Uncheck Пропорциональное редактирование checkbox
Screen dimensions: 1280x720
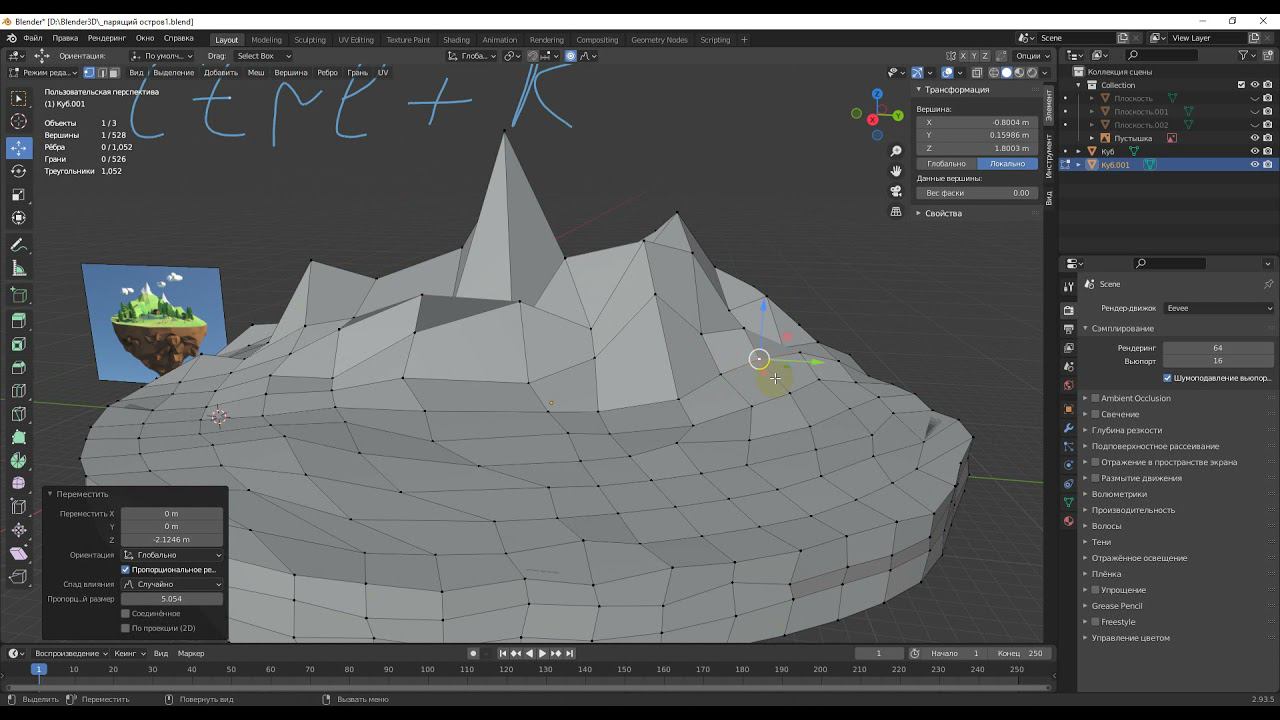[125, 570]
